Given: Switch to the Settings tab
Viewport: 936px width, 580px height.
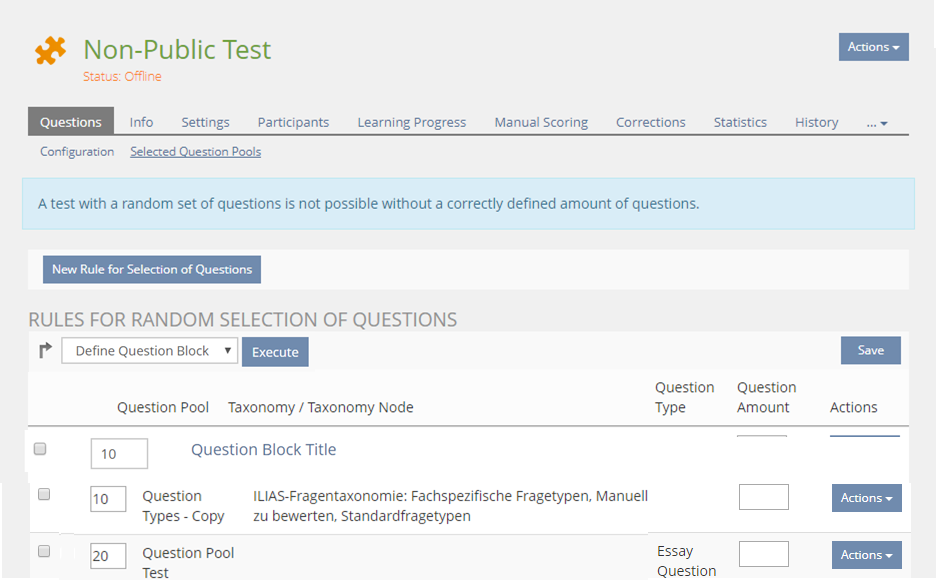Looking at the screenshot, I should 205,122.
